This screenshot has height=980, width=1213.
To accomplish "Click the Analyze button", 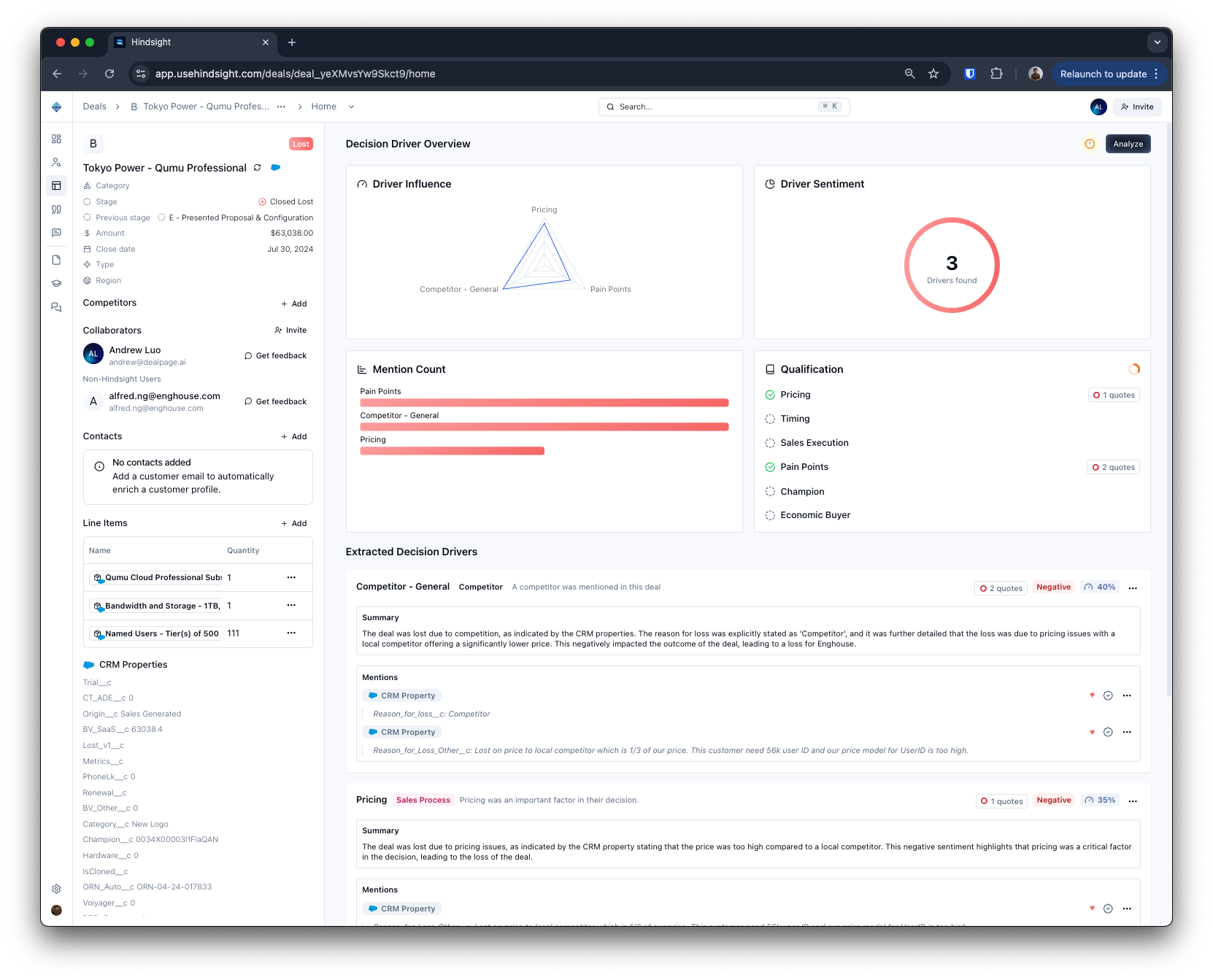I will (1128, 144).
